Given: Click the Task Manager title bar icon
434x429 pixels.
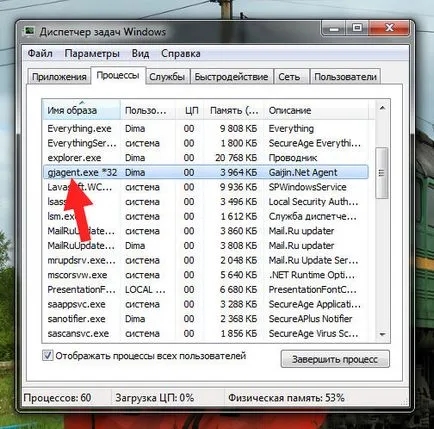Looking at the screenshot, I should (30, 32).
